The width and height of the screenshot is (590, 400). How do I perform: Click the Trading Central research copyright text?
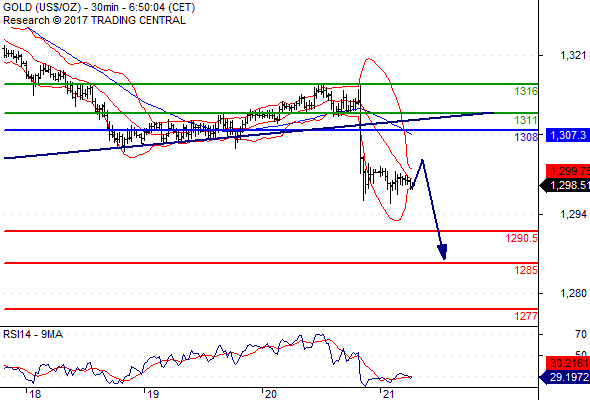[x=94, y=20]
